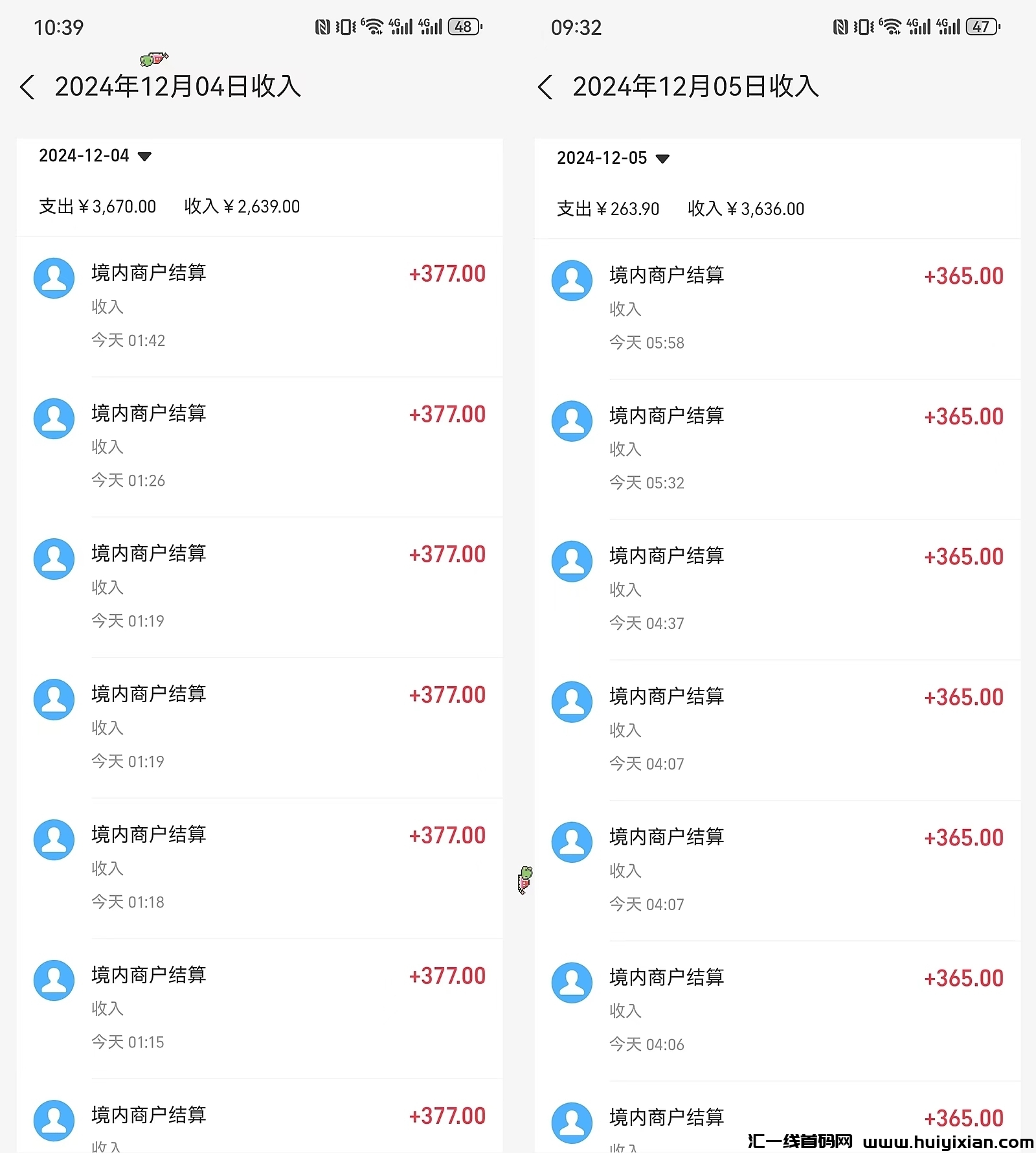
Task: Tap avatar icon of 01:42 transaction
Action: pyautogui.click(x=54, y=279)
